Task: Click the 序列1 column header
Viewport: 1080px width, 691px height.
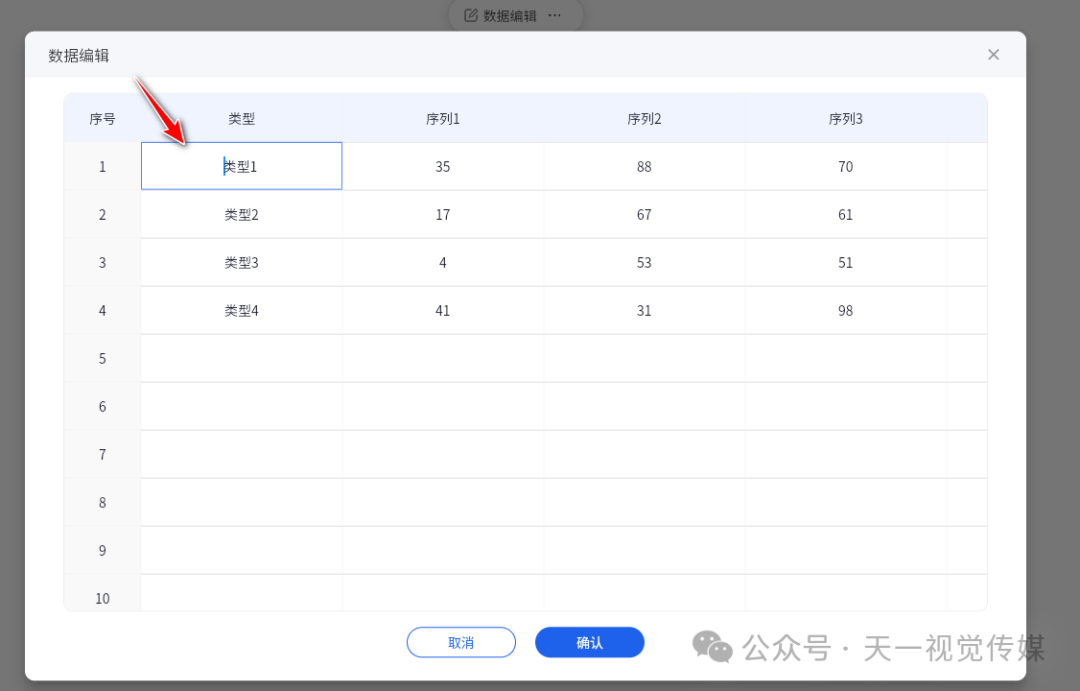Action: pos(442,118)
